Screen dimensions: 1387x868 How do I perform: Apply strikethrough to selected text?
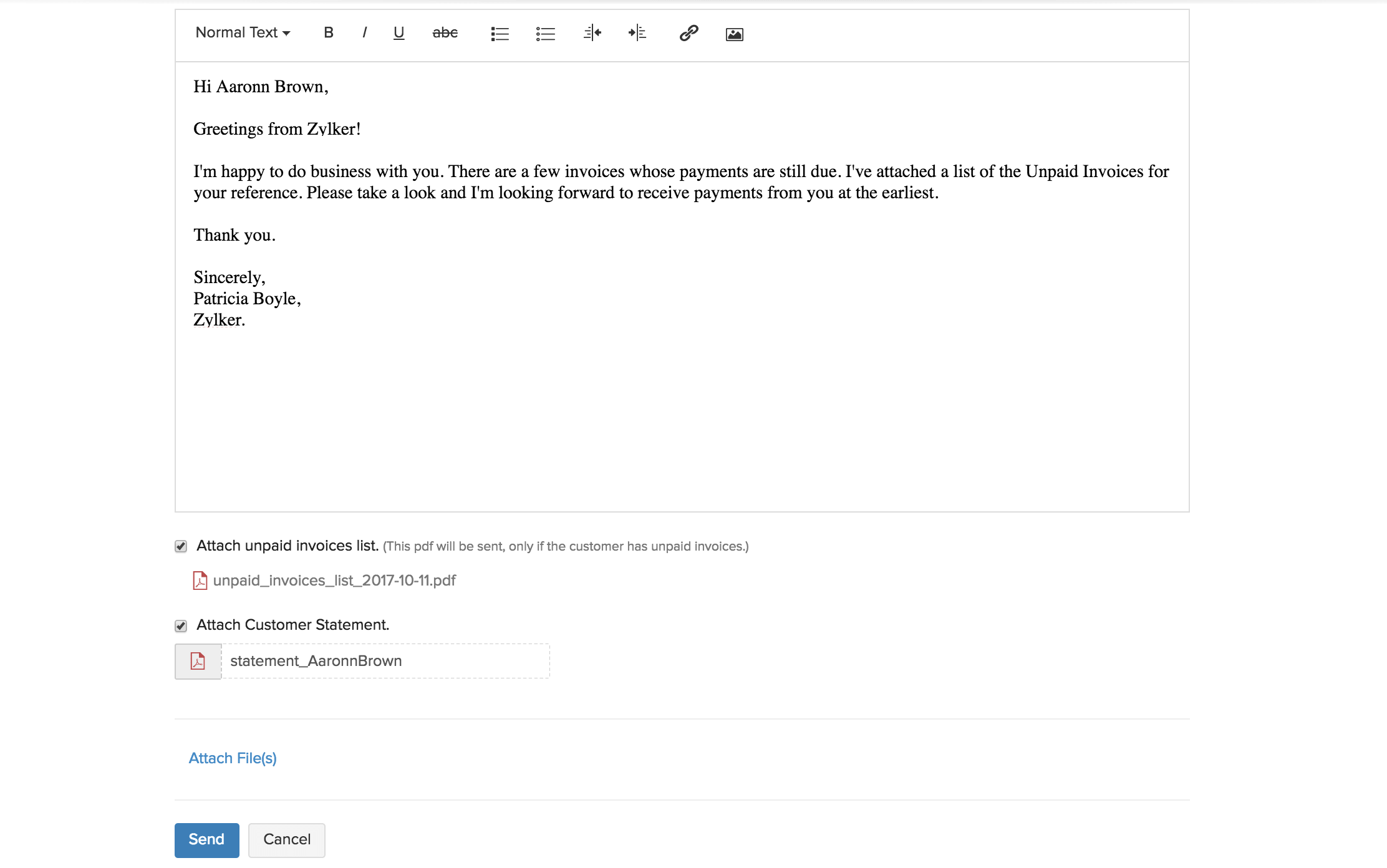pyautogui.click(x=443, y=33)
